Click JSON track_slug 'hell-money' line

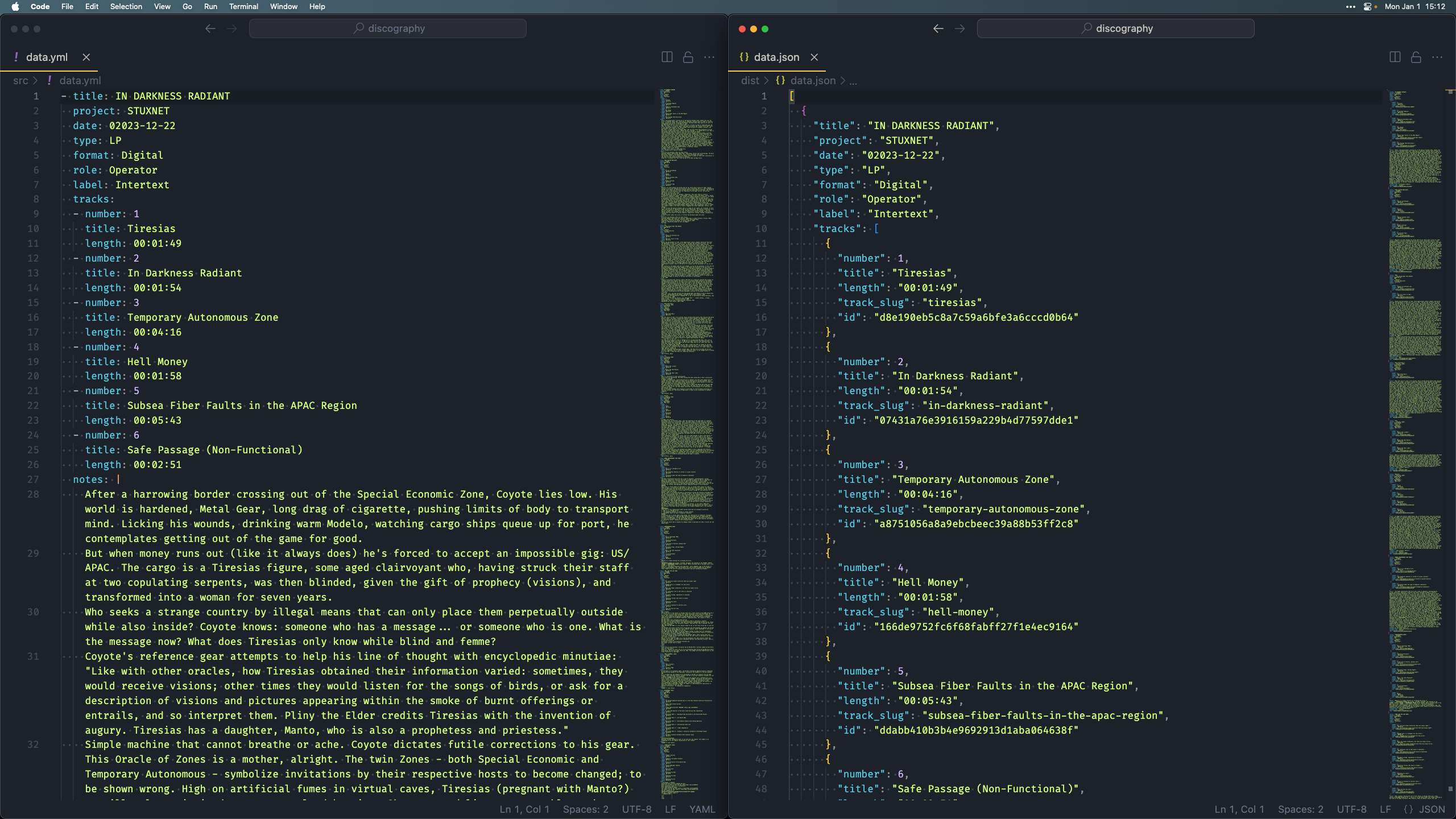(918, 612)
